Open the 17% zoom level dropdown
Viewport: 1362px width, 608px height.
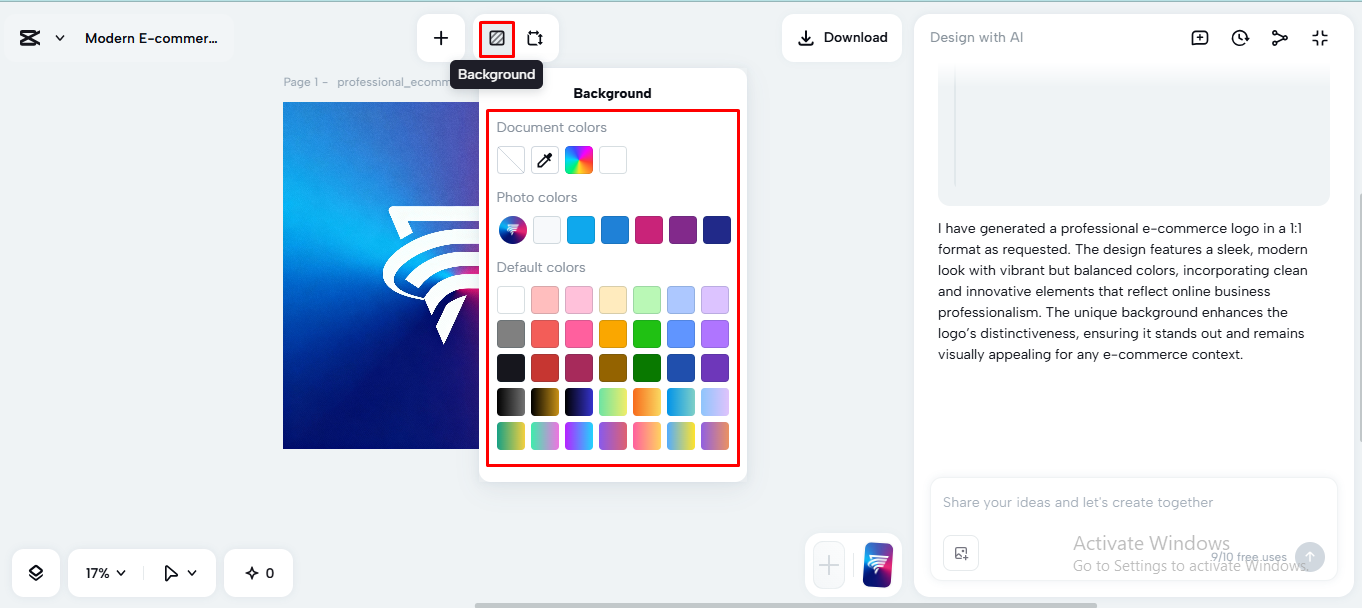tap(106, 573)
